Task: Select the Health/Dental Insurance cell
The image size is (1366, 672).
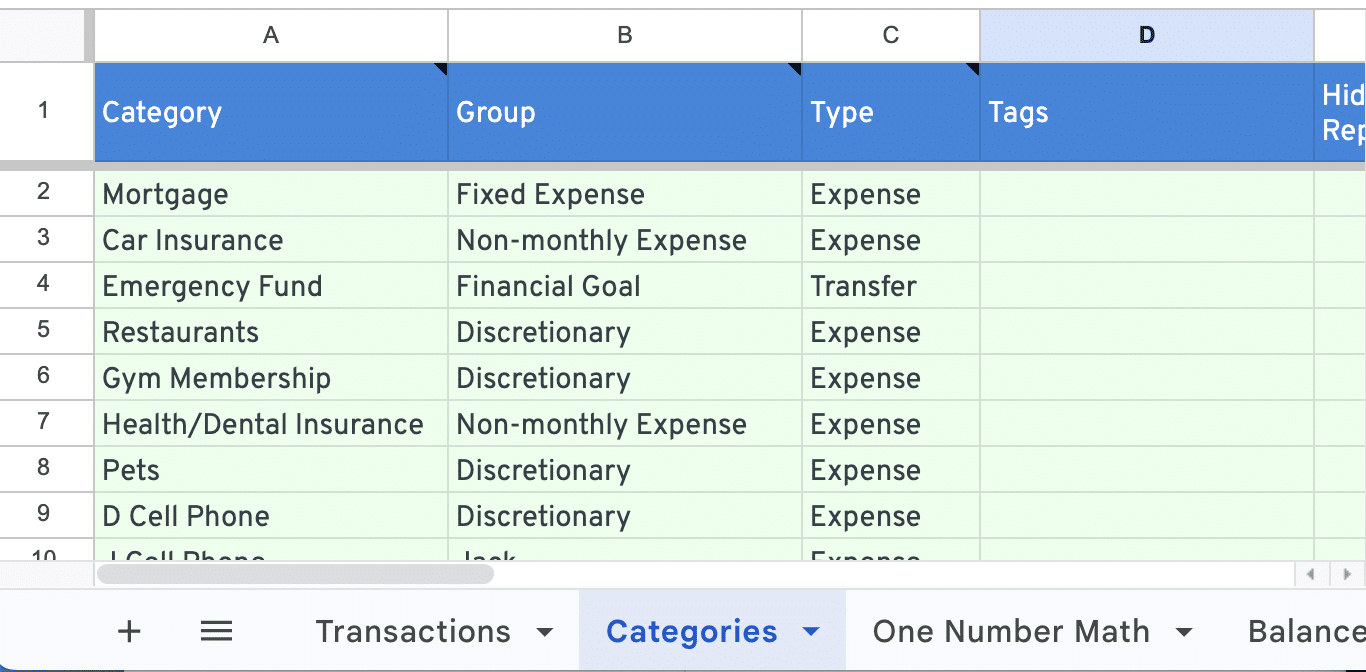Action: [271, 424]
